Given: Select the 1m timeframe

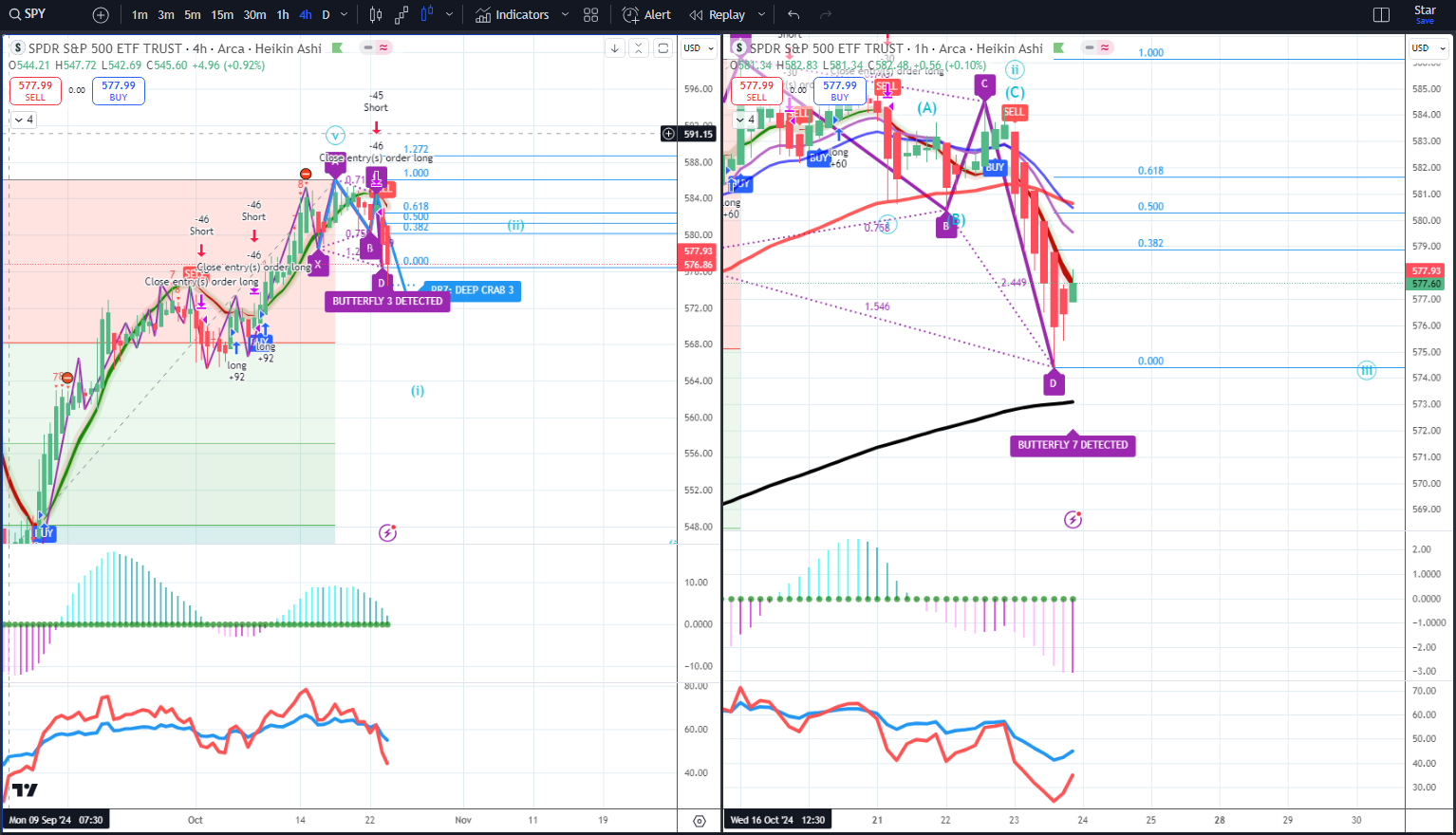Looking at the screenshot, I should (140, 15).
